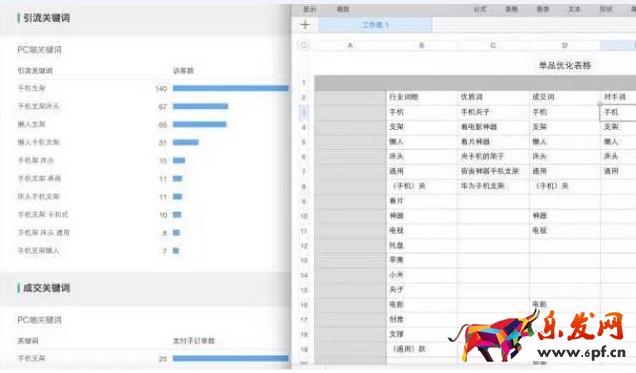Select the 电视 cell in 成交词 column
The width and height of the screenshot is (636, 373).
point(565,231)
